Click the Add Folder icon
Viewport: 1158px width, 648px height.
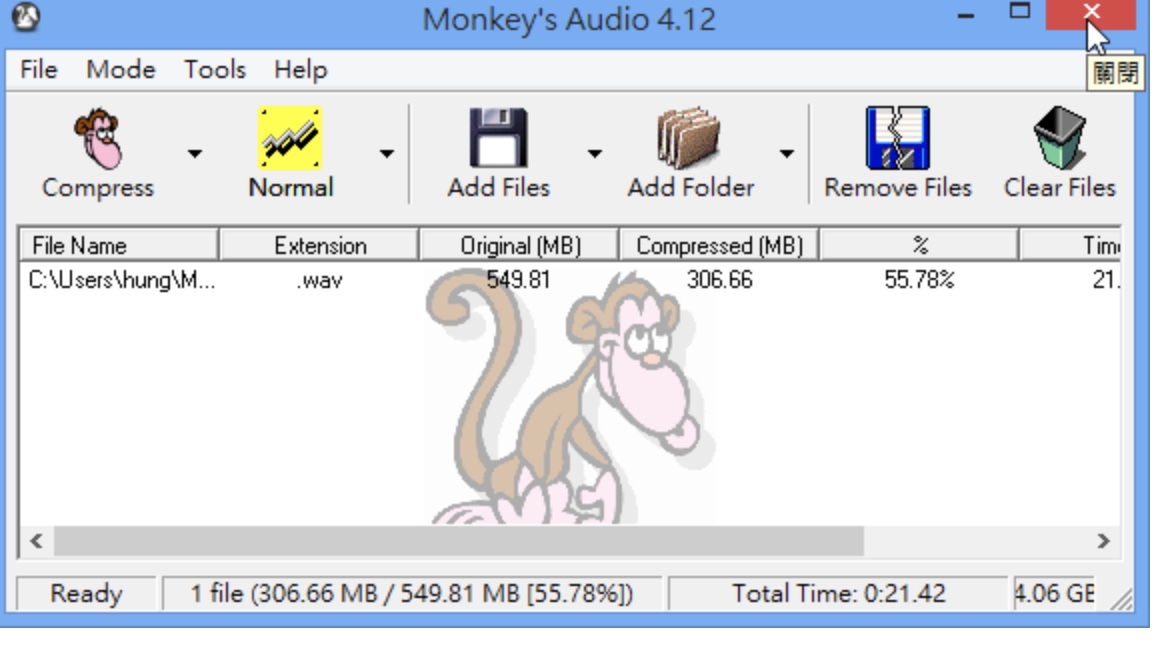(x=690, y=138)
